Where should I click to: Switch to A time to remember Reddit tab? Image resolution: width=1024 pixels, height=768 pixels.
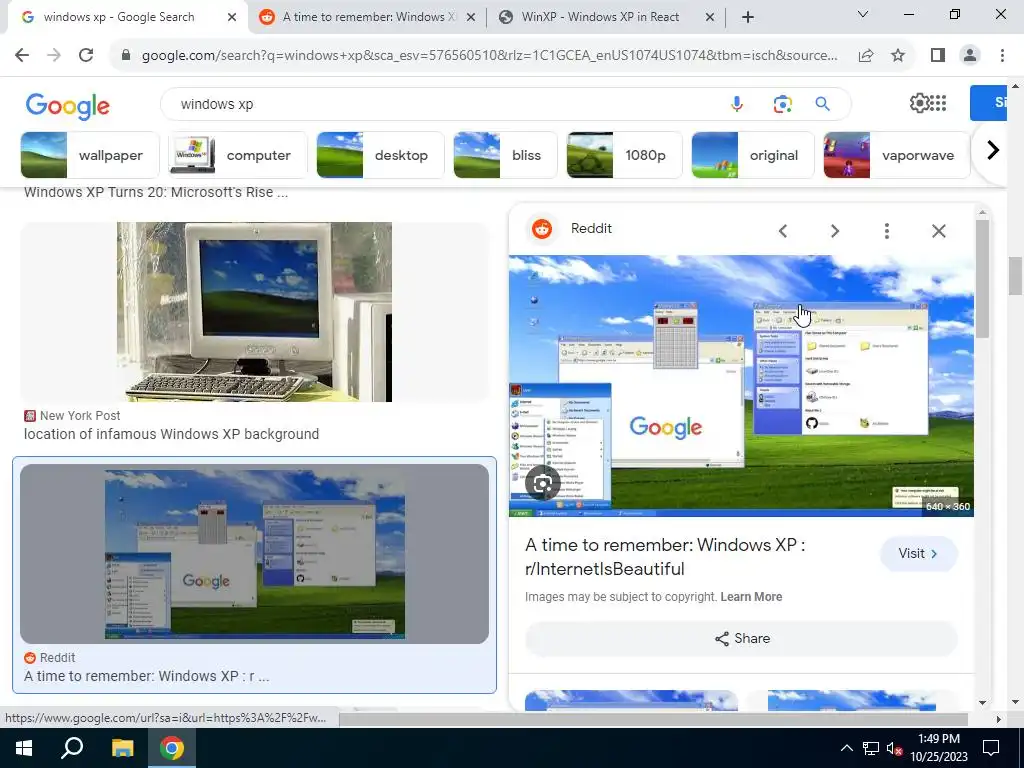(368, 17)
